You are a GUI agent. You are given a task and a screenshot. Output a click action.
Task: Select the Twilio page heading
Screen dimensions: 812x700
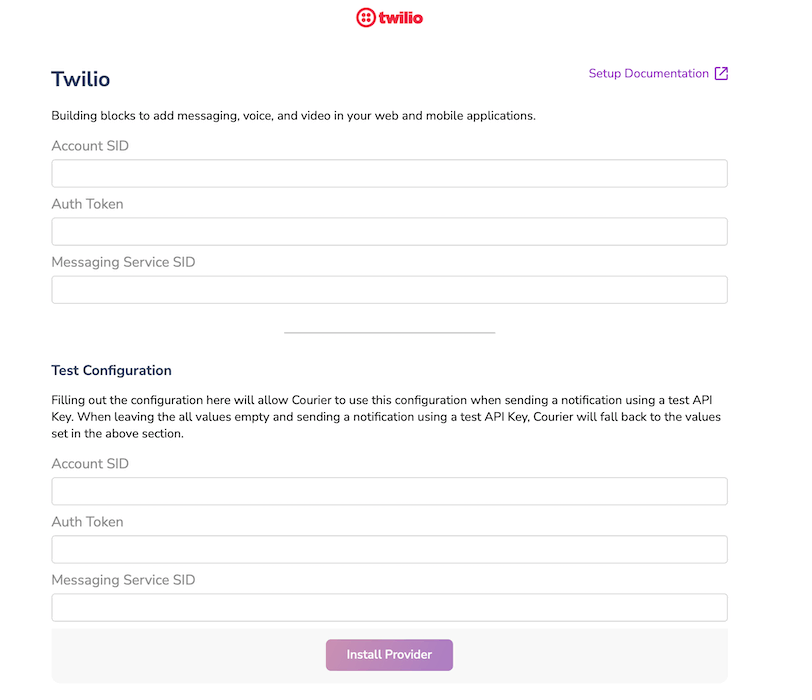pyautogui.click(x=80, y=79)
